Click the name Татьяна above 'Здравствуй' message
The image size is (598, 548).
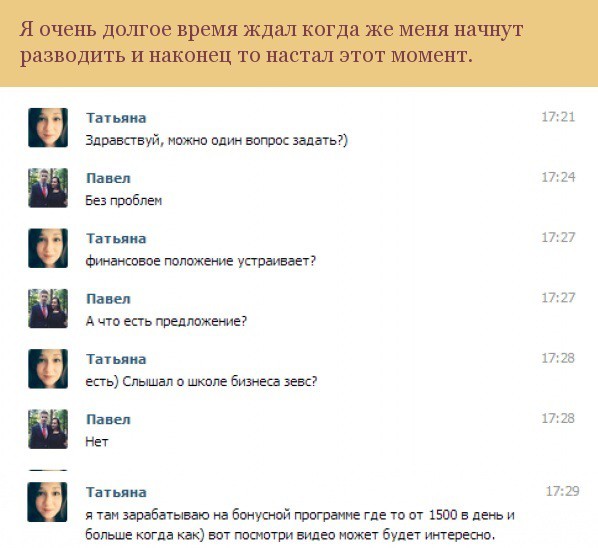pyautogui.click(x=116, y=118)
